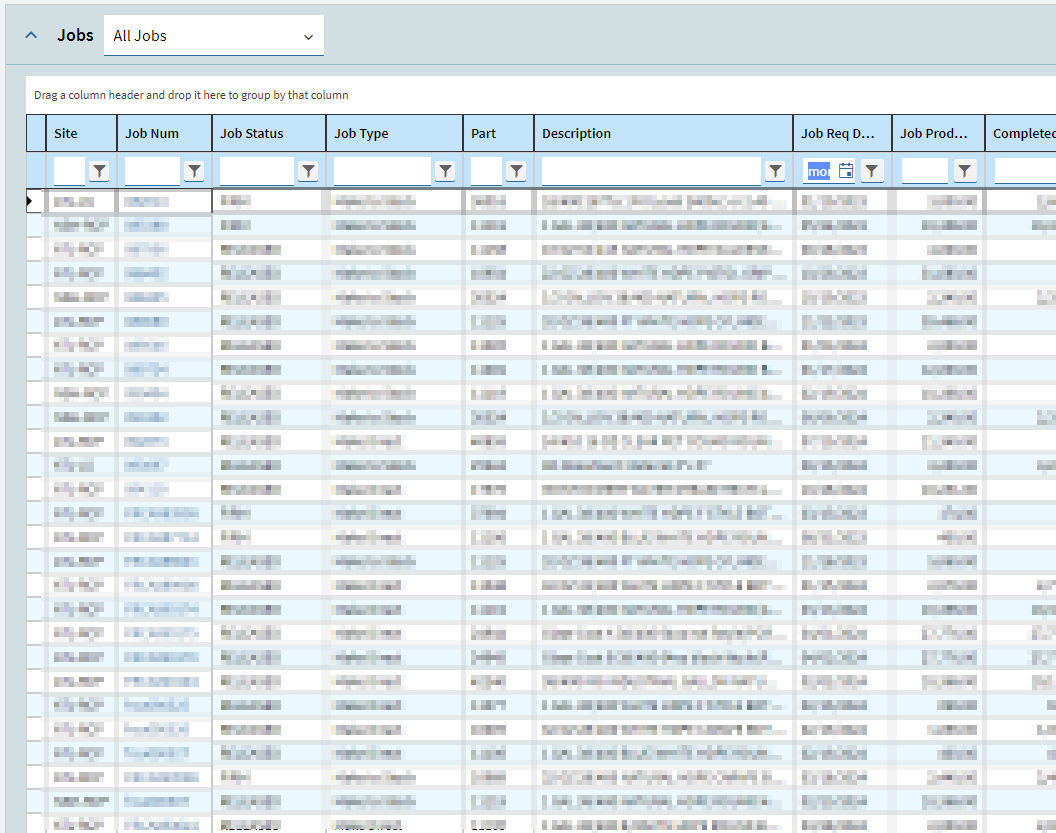The image size is (1056, 833).
Task: Sort by the Job Req D... column header
Action: click(x=843, y=133)
